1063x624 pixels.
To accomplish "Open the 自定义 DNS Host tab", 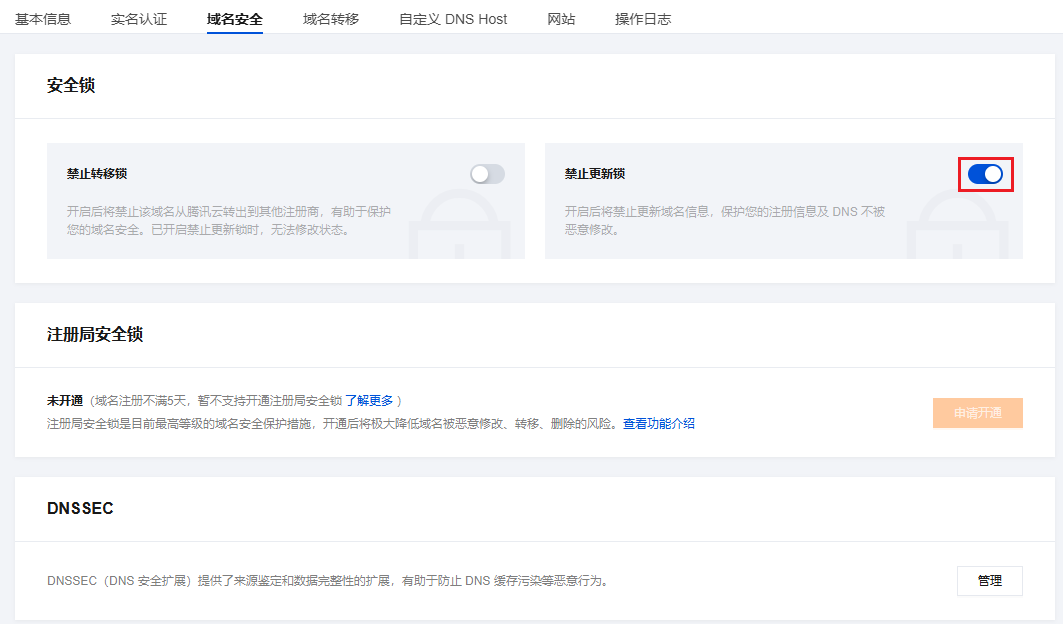I will point(453,19).
